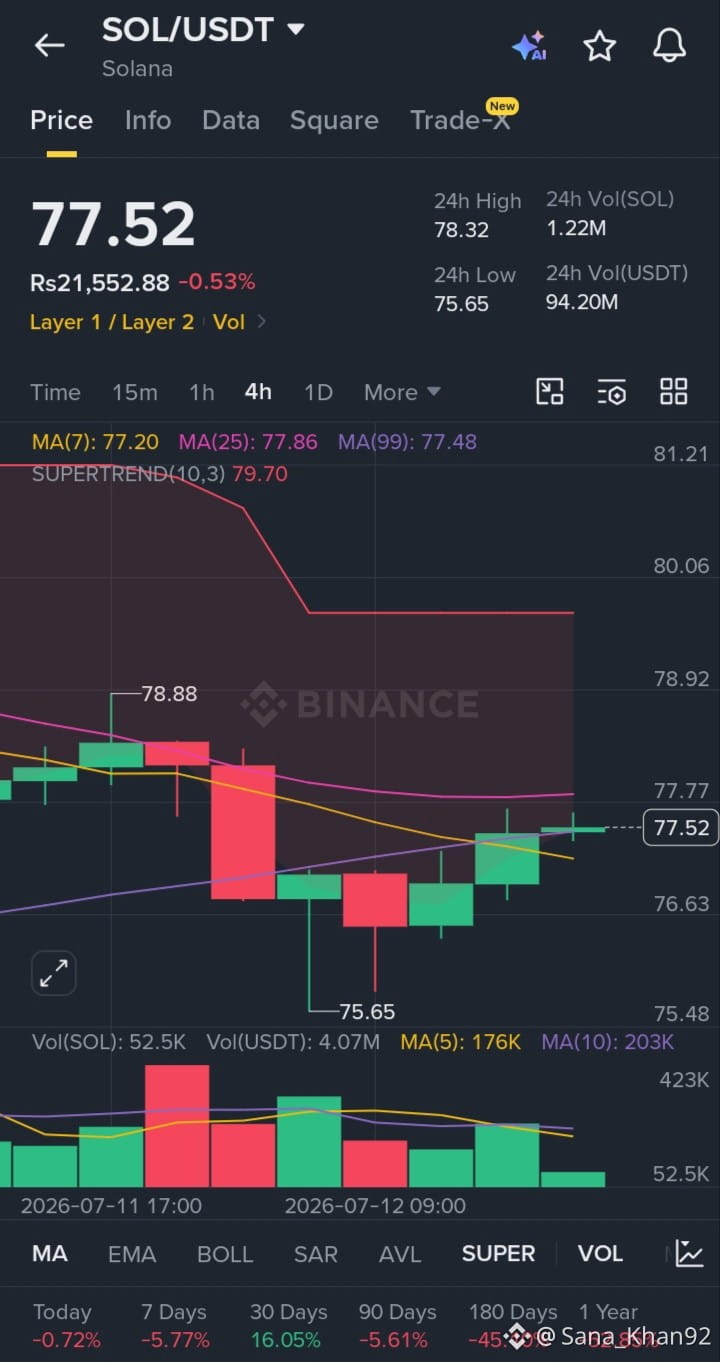Toggle the SUPER indicator
Image resolution: width=720 pixels, height=1362 pixels.
[498, 1254]
